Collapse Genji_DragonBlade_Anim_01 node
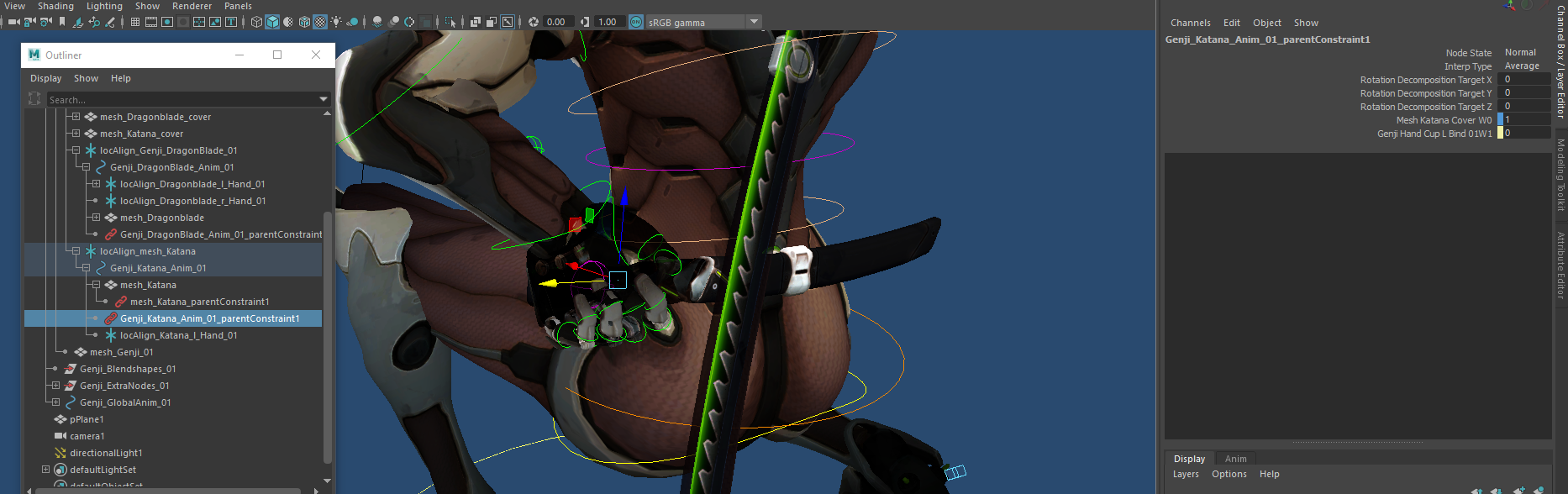This screenshot has height=494, width=1568. coord(86,167)
